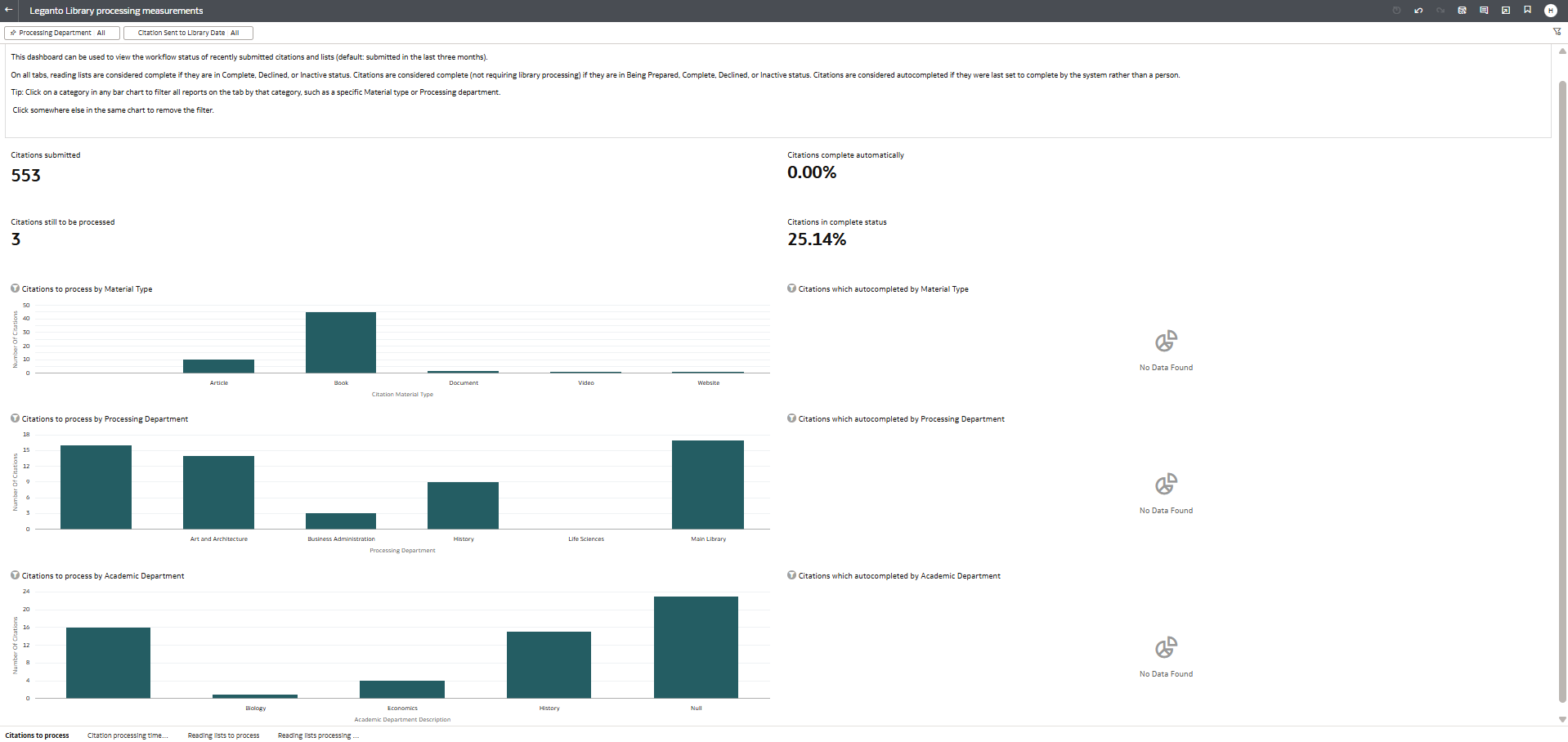This screenshot has width=1568, height=742.
Task: Open dashboard in a new window
Action: click(1506, 10)
